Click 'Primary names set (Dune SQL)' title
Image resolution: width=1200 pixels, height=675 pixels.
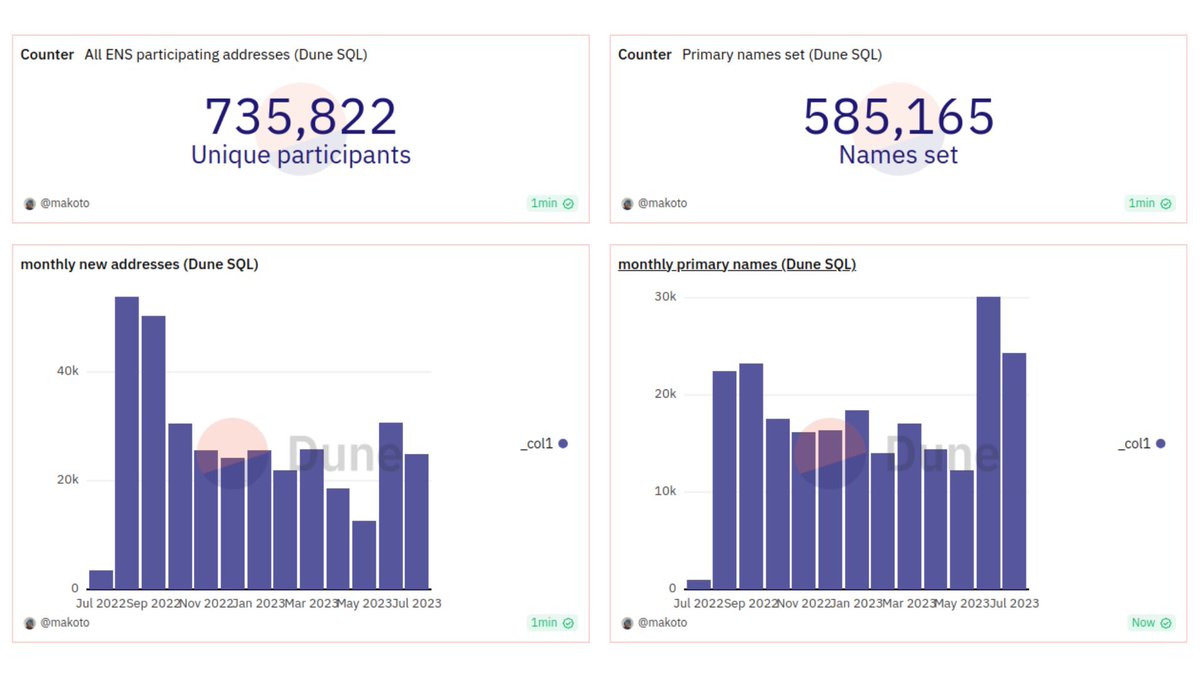pyautogui.click(x=782, y=55)
